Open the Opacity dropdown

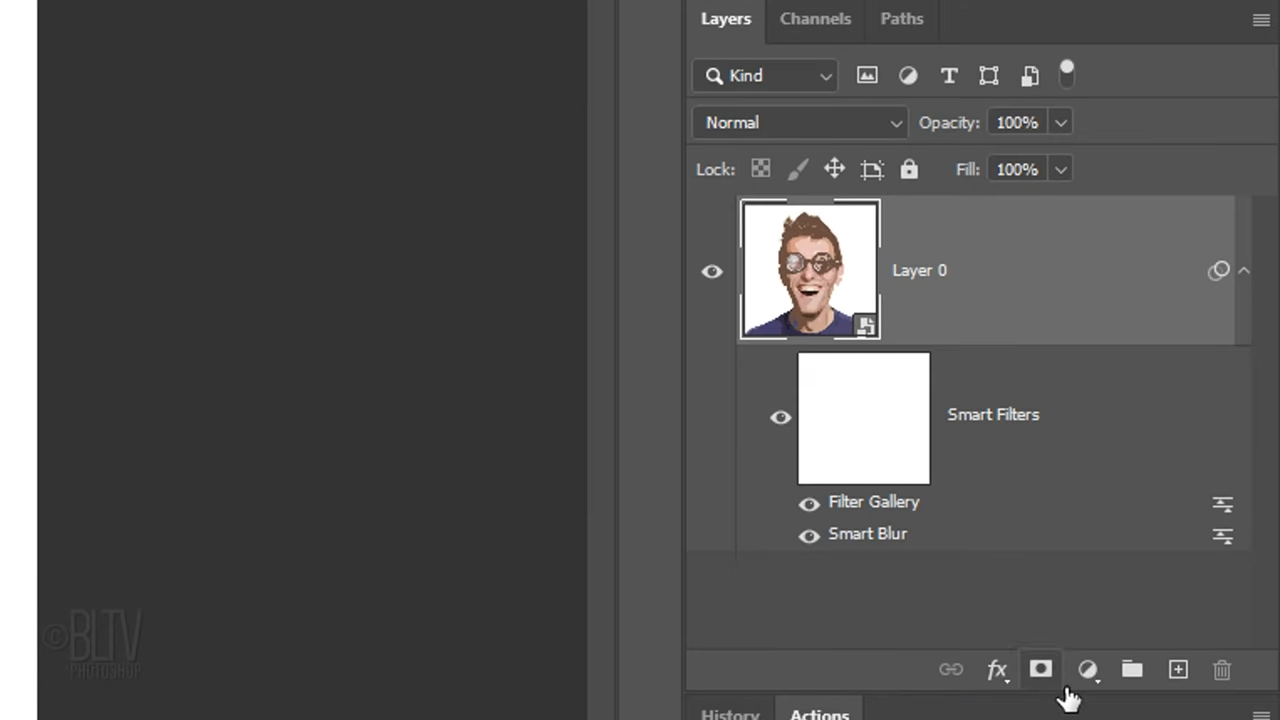point(1059,122)
